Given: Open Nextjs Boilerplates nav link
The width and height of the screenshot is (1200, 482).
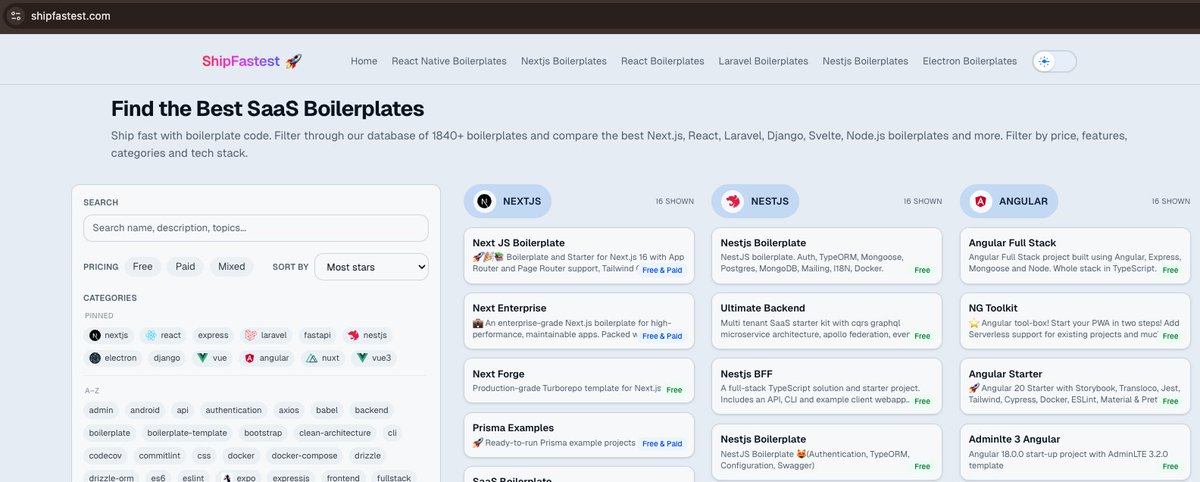Looking at the screenshot, I should pos(564,61).
